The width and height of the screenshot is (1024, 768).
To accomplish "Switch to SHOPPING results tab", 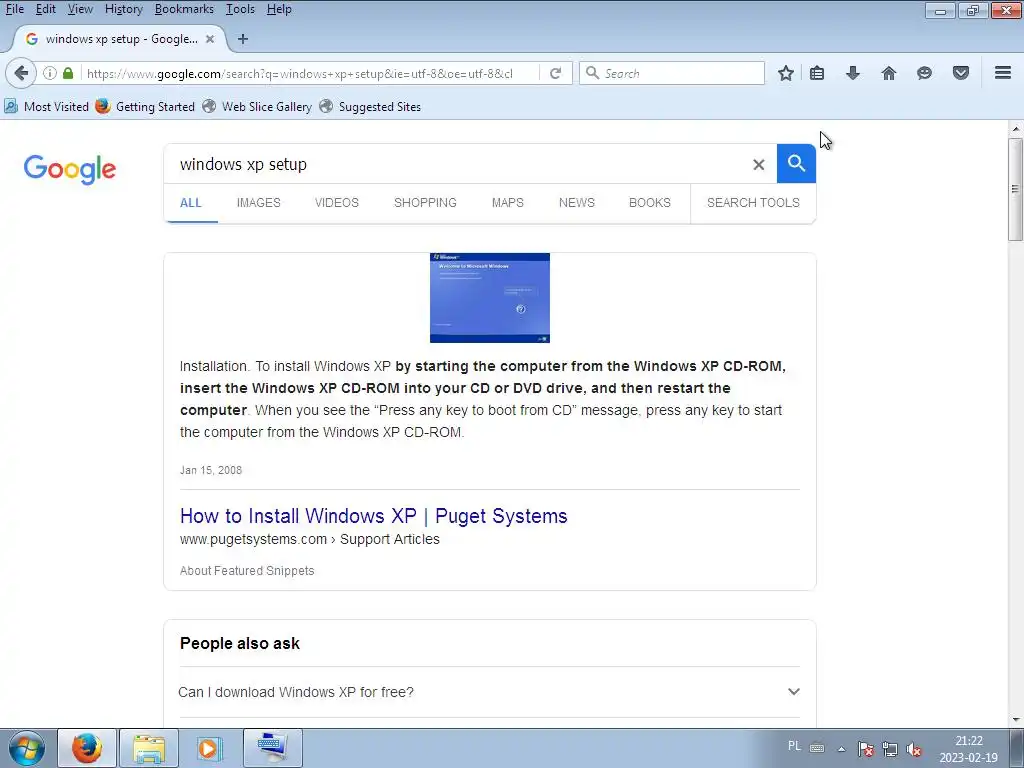I will [425, 202].
